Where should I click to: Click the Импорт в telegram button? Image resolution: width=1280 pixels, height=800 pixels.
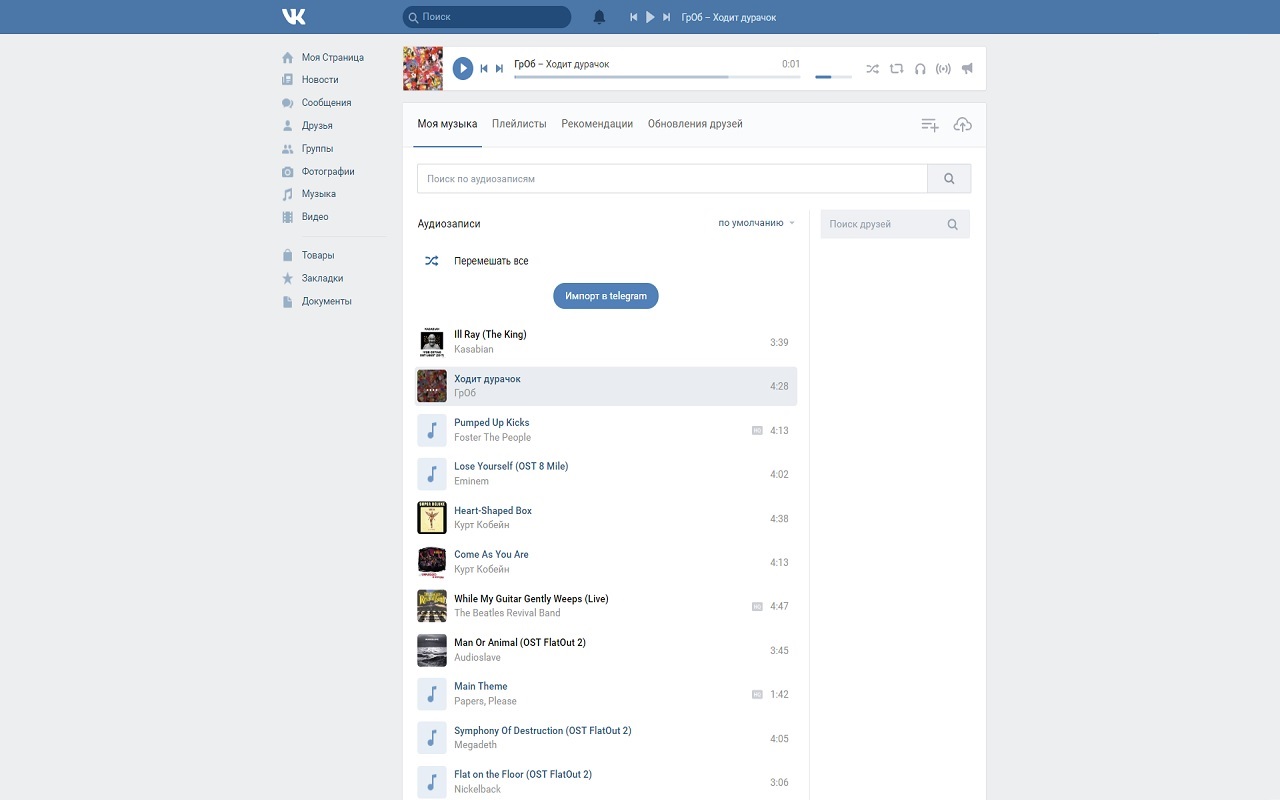click(x=606, y=296)
